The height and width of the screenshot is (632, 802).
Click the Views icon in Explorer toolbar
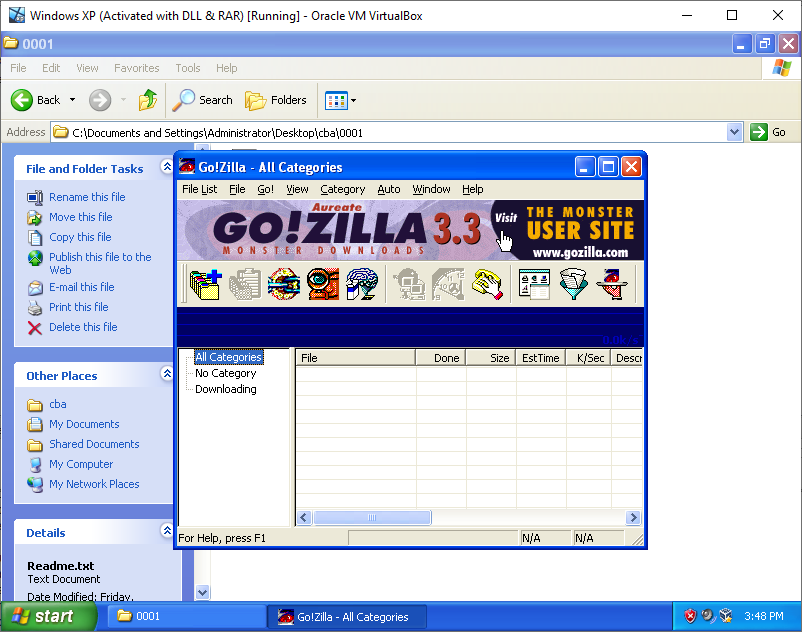coord(336,100)
